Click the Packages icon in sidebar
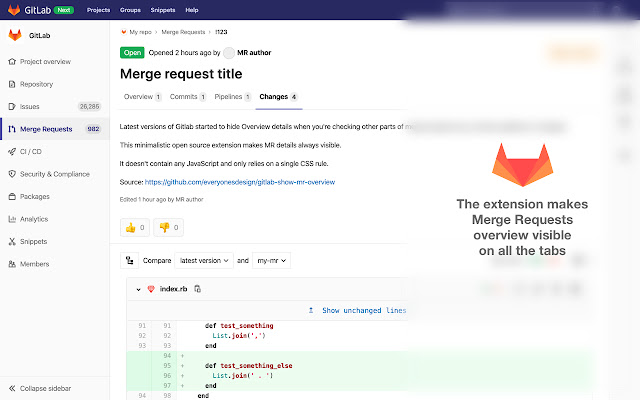 pyautogui.click(x=12, y=196)
